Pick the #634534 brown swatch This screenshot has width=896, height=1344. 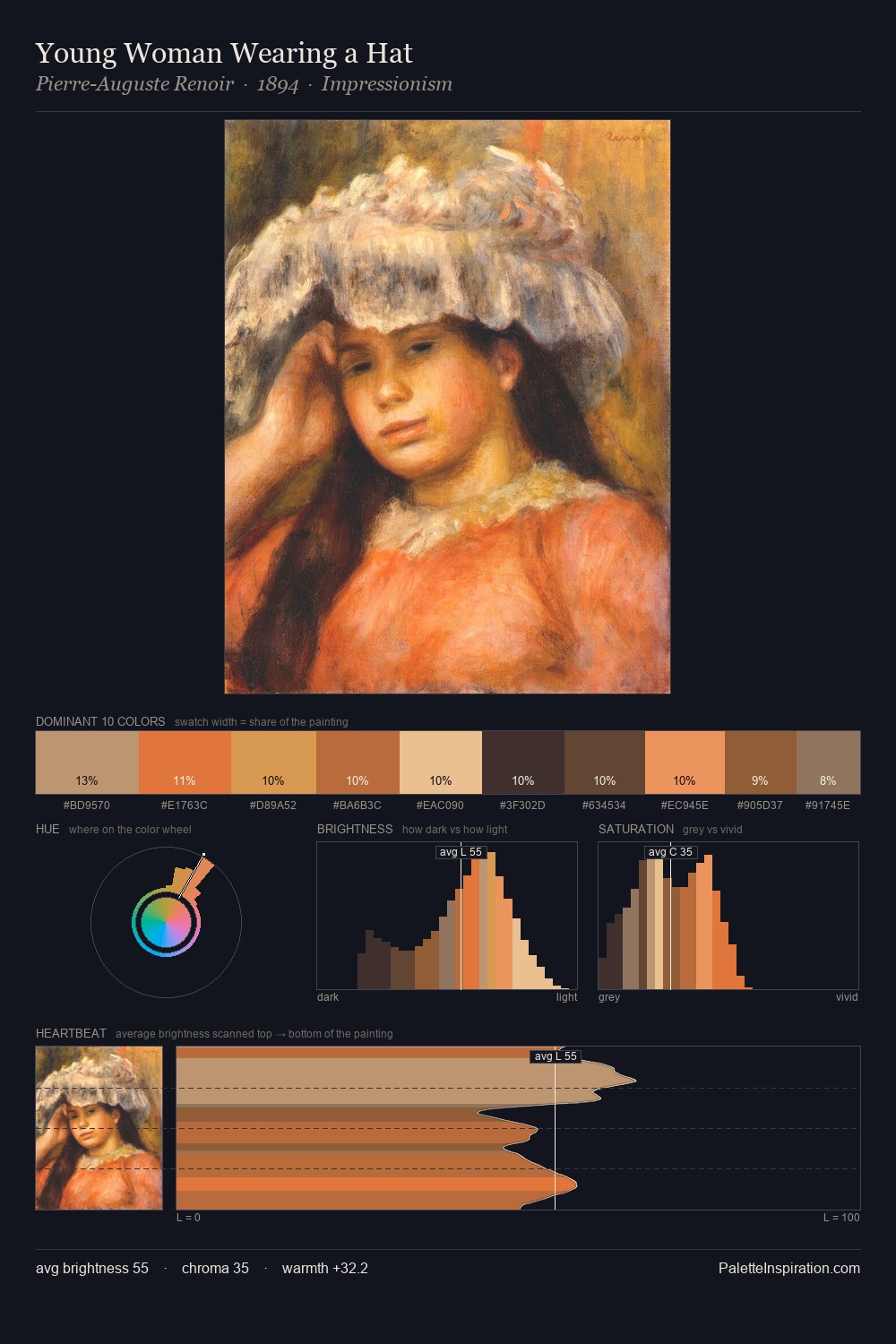605,762
